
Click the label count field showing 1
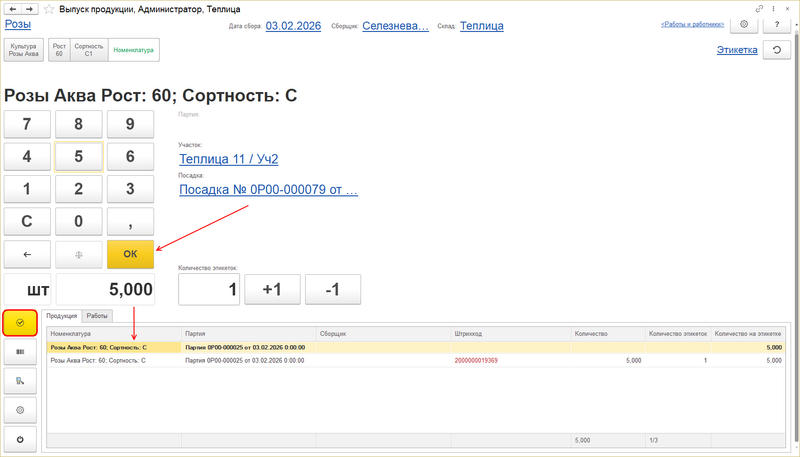click(209, 290)
